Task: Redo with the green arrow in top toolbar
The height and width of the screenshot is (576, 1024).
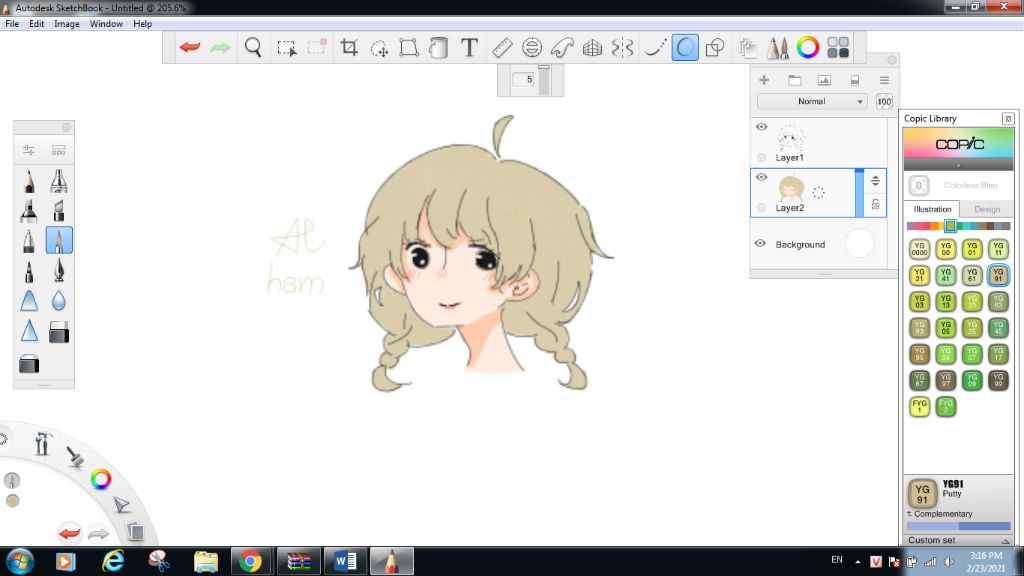Action: (x=221, y=47)
